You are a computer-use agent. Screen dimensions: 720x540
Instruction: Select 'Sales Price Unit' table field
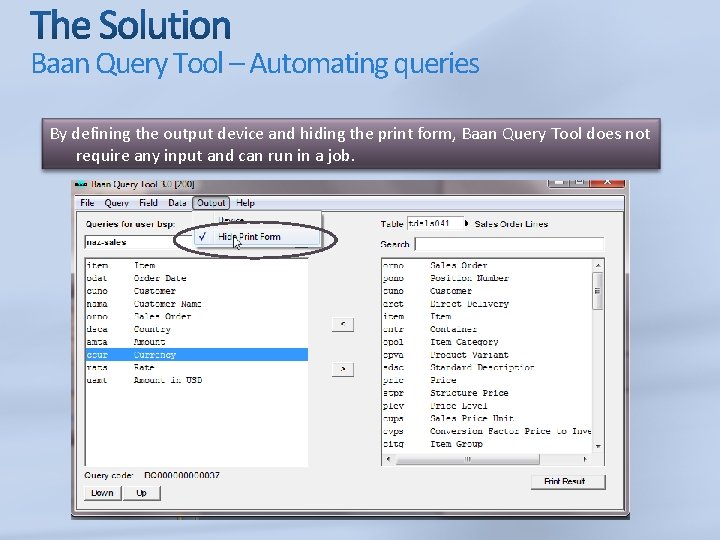pyautogui.click(x=487, y=418)
